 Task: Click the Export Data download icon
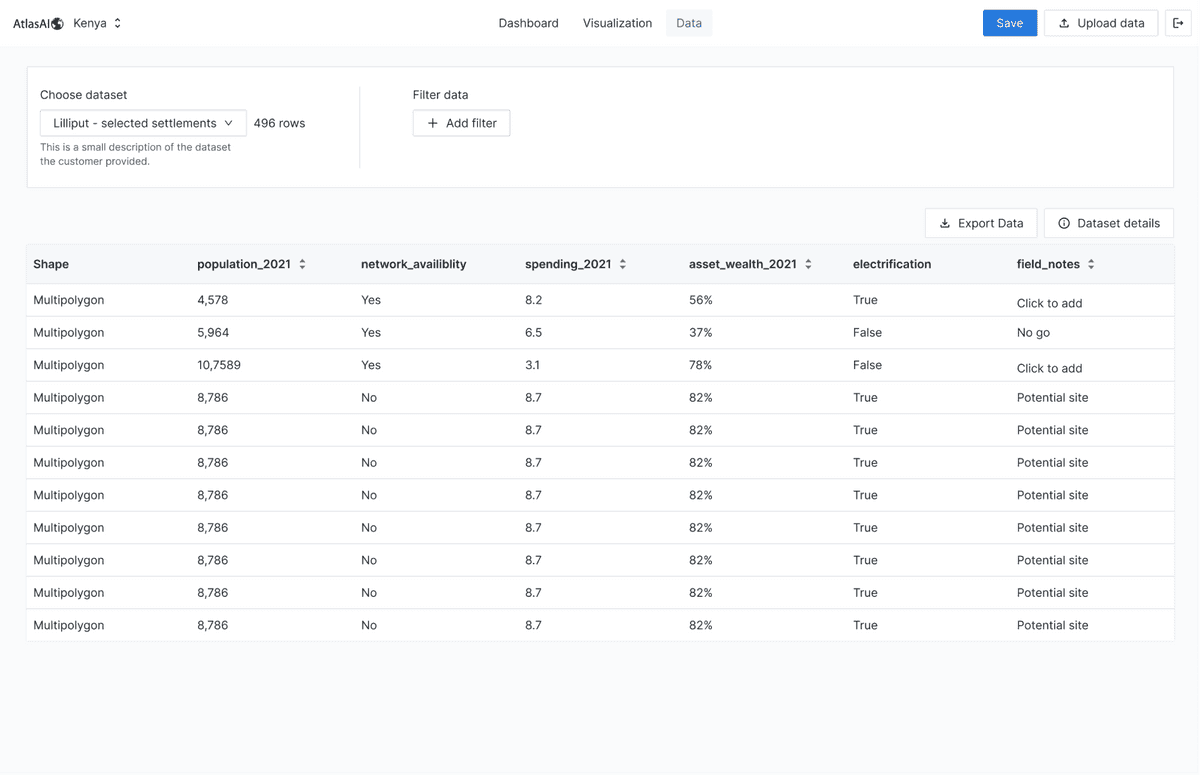(945, 223)
